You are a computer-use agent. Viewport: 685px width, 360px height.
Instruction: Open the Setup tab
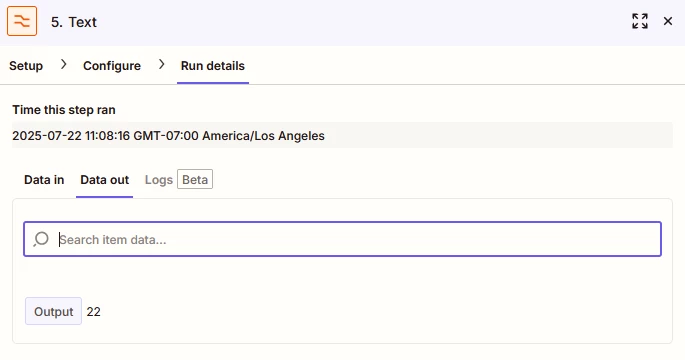point(26,66)
